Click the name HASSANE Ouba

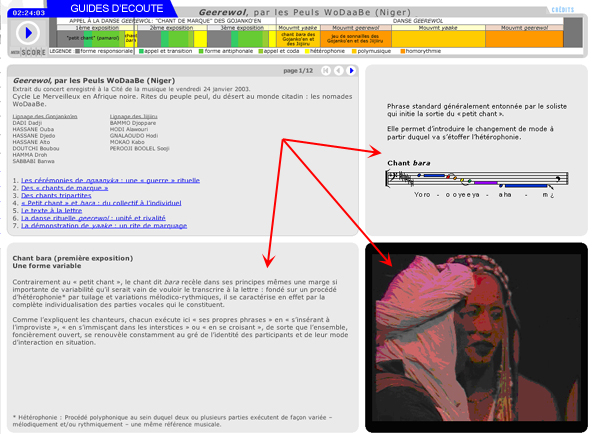pos(33,129)
